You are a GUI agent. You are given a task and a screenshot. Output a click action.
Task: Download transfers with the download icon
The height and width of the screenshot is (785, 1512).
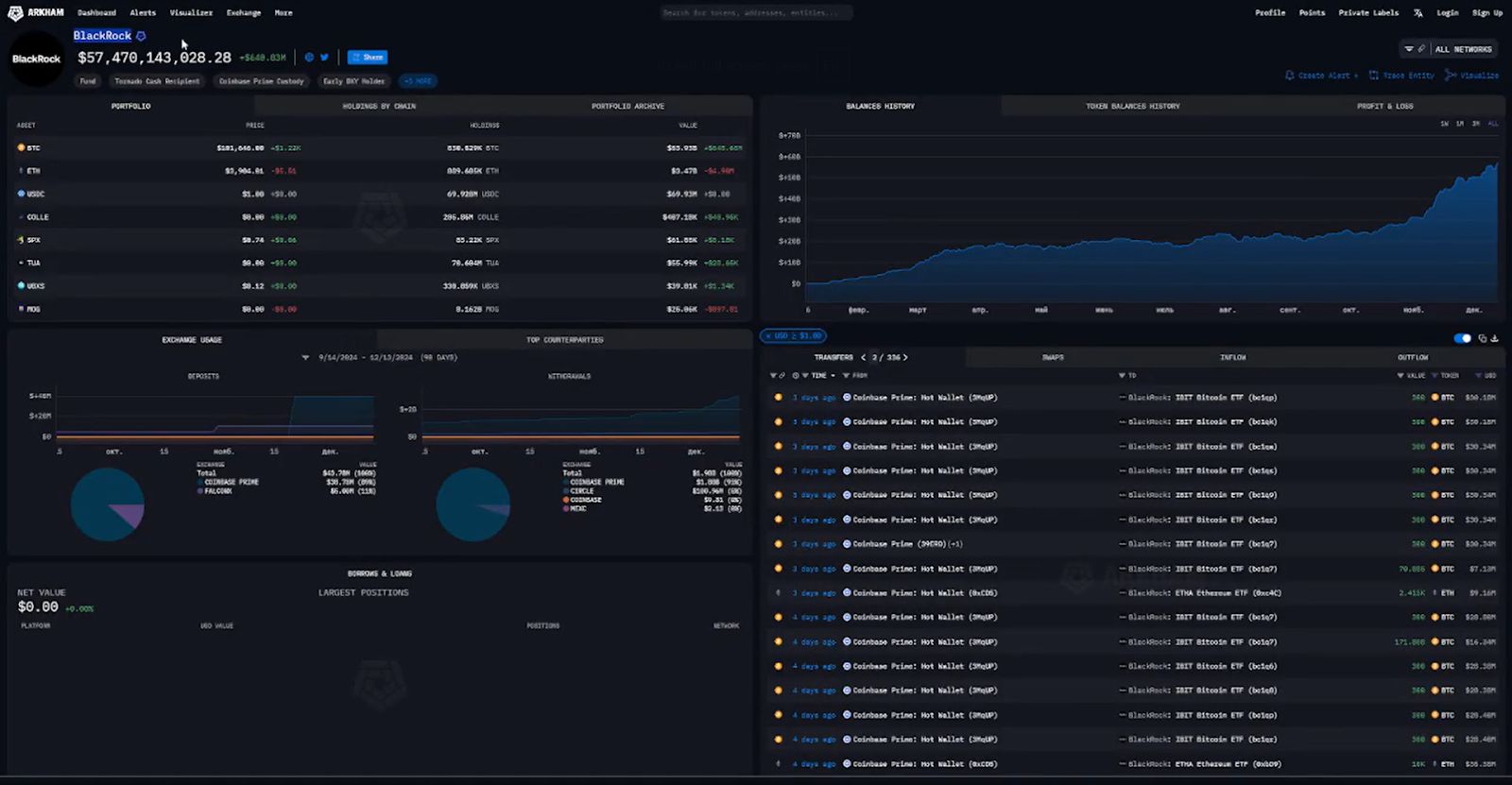(x=1494, y=338)
